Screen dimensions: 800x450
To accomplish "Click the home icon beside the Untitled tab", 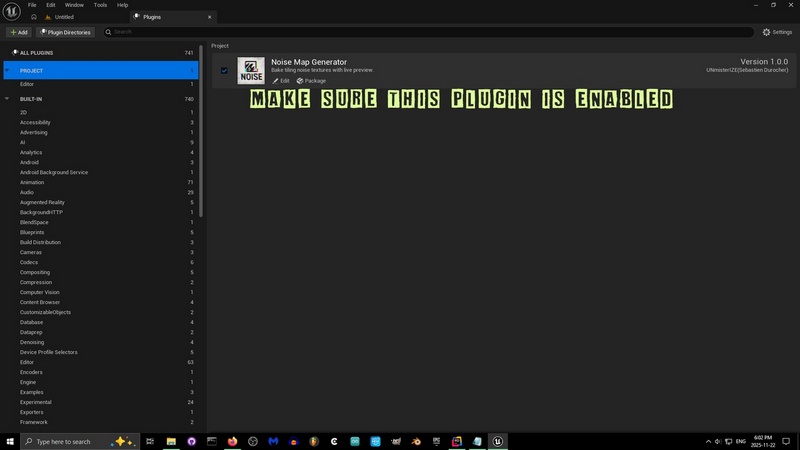I will pyautogui.click(x=34, y=17).
